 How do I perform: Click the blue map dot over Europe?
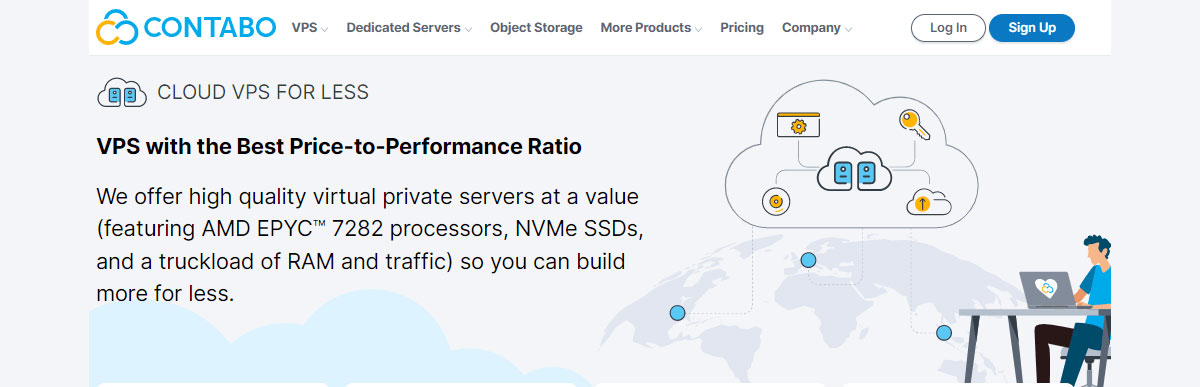point(808,261)
